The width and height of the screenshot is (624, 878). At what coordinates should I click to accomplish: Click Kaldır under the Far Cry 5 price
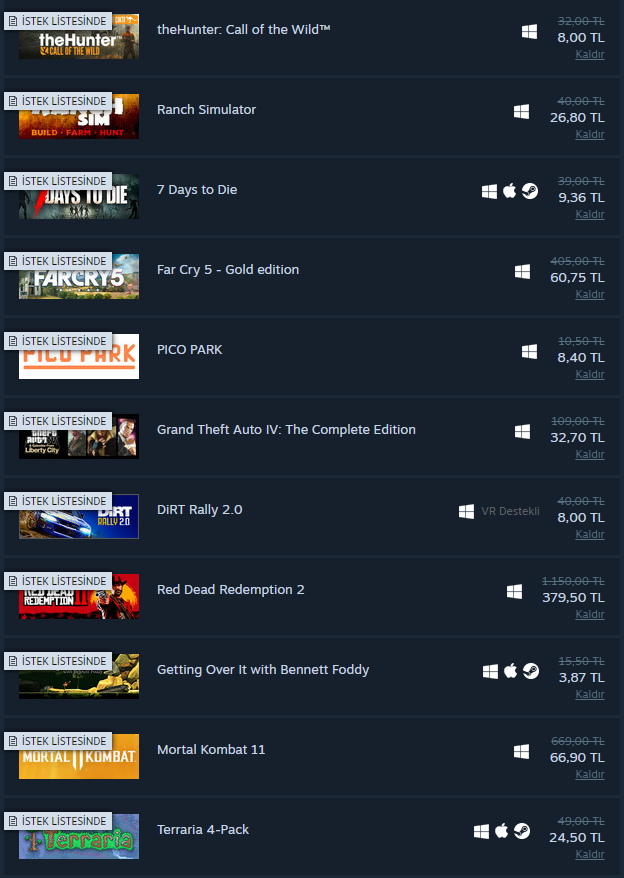pyautogui.click(x=590, y=294)
